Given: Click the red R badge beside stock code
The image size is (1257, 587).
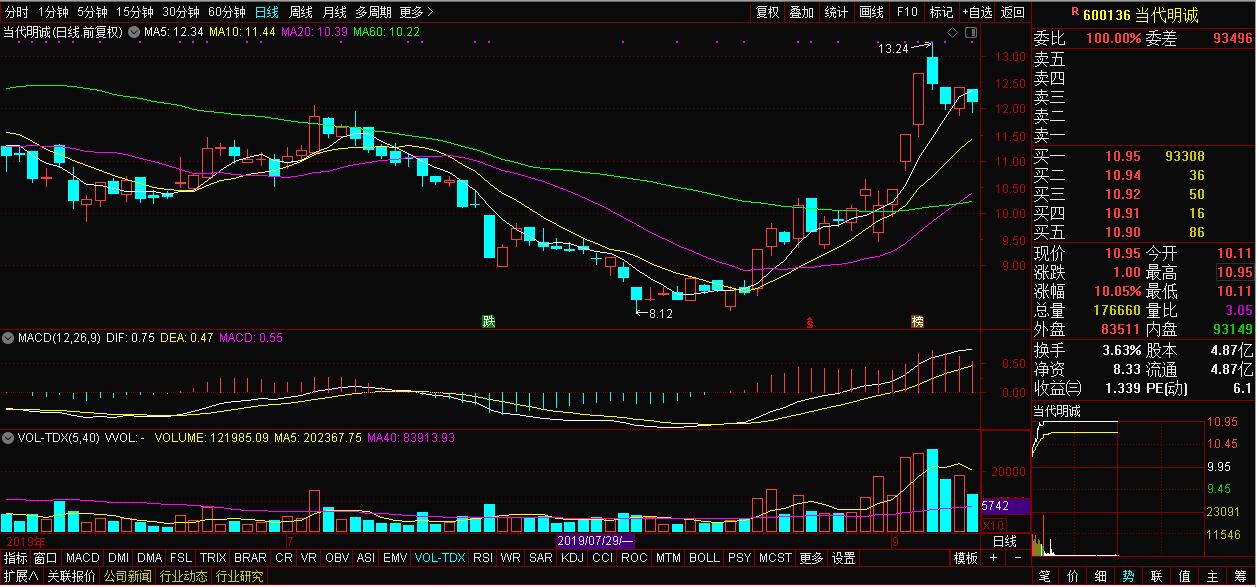Looking at the screenshot, I should 1074,13.
